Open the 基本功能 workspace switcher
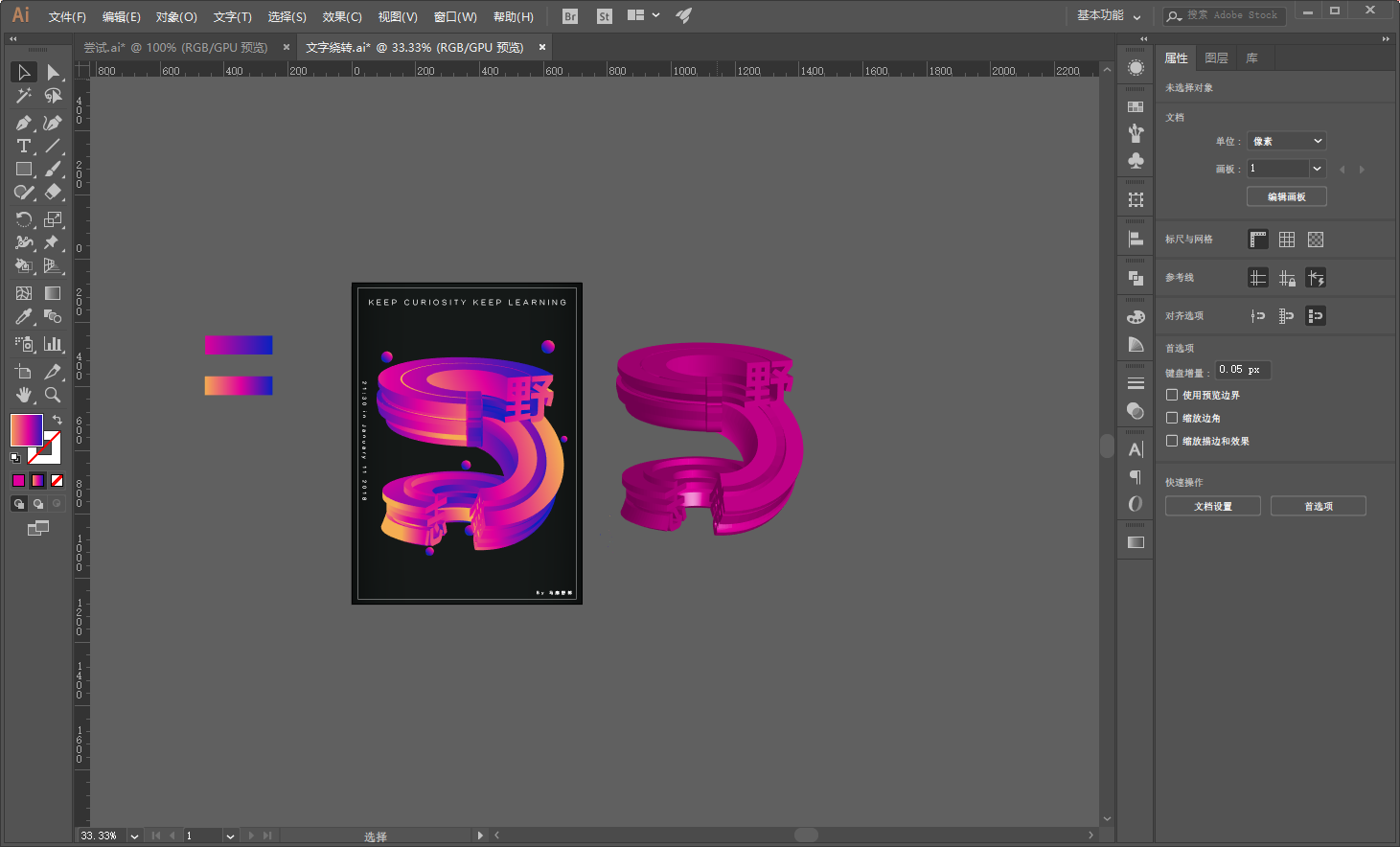Viewport: 1400px width, 847px height. click(x=1109, y=15)
